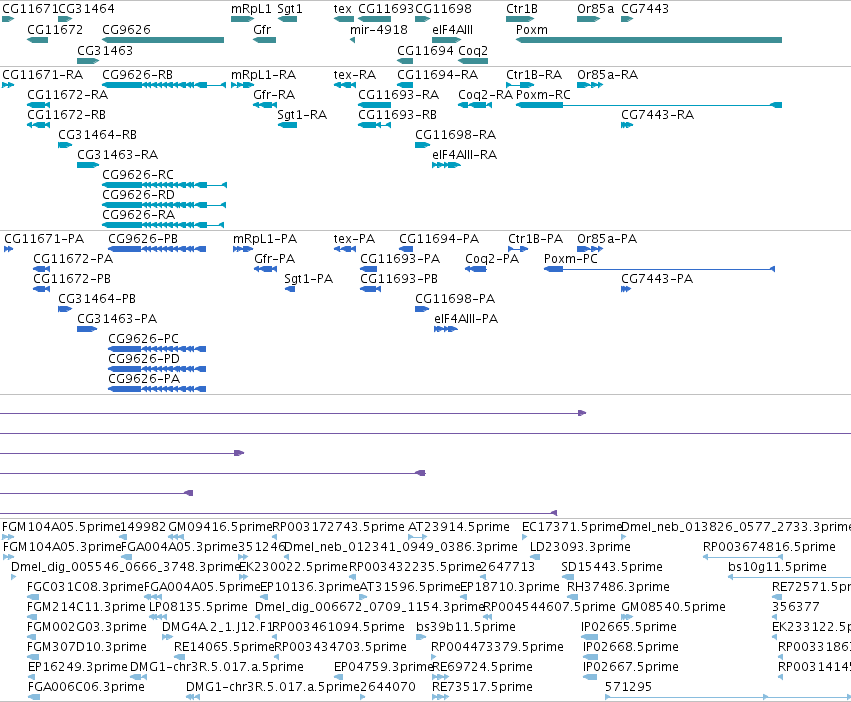Image resolution: width=851 pixels, height=702 pixels.
Task: Select the Gfr gene label
Action: click(262, 29)
